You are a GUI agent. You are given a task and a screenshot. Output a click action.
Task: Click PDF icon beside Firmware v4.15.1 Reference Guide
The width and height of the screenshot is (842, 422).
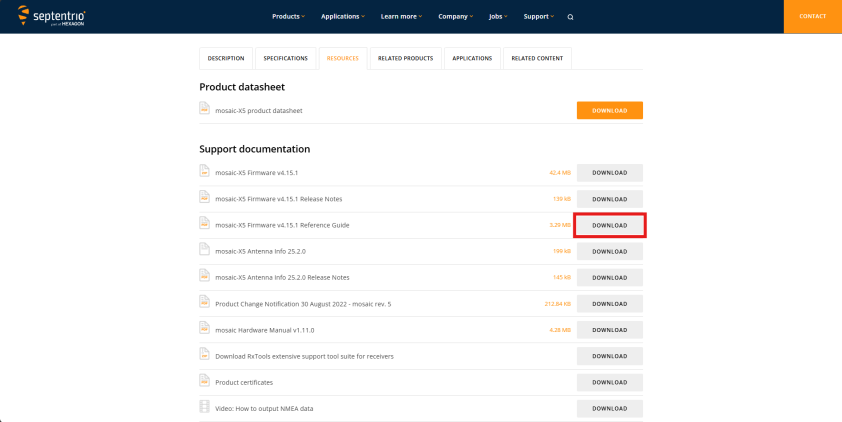[x=205, y=223]
